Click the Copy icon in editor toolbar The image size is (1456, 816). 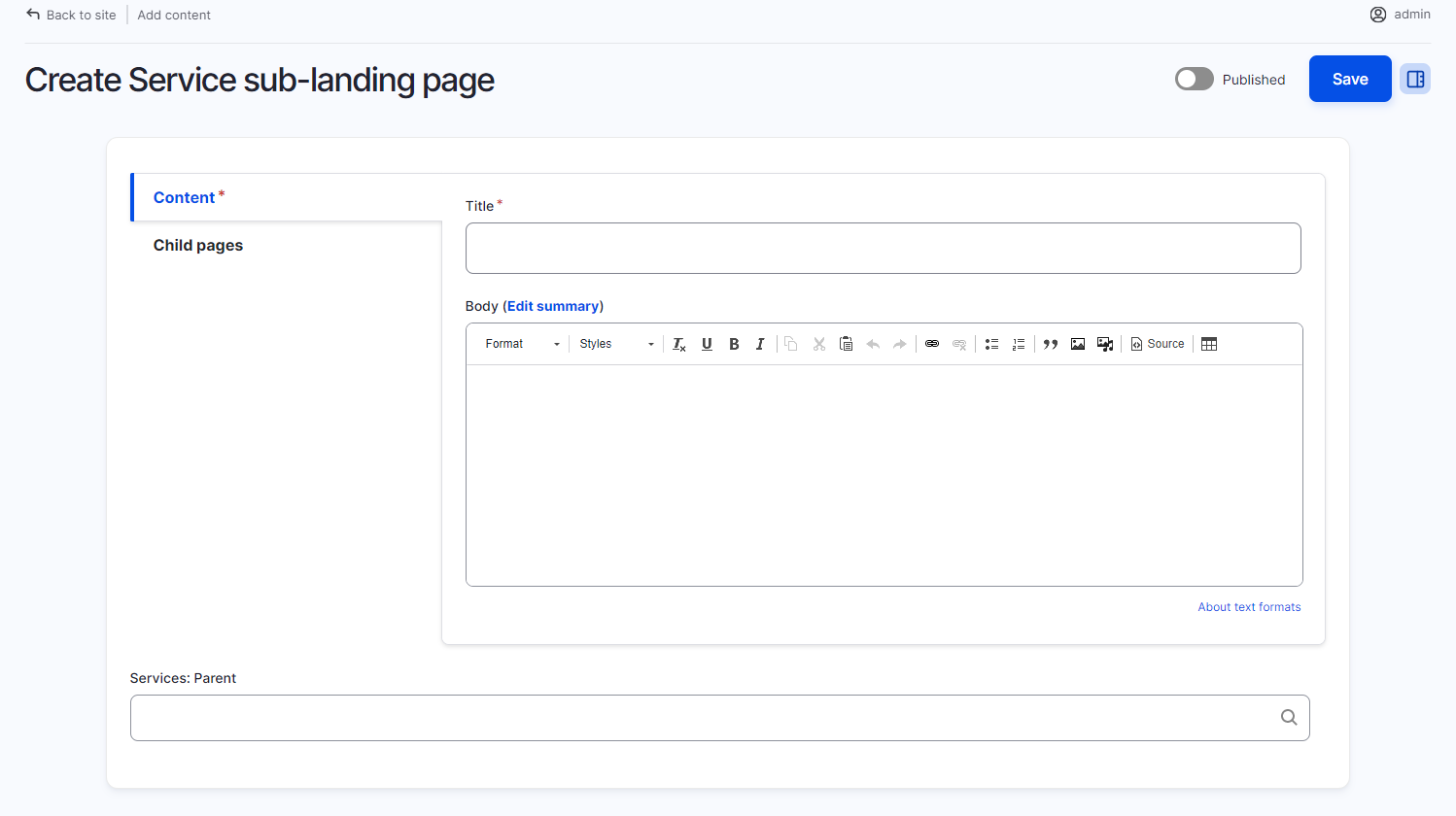click(791, 344)
